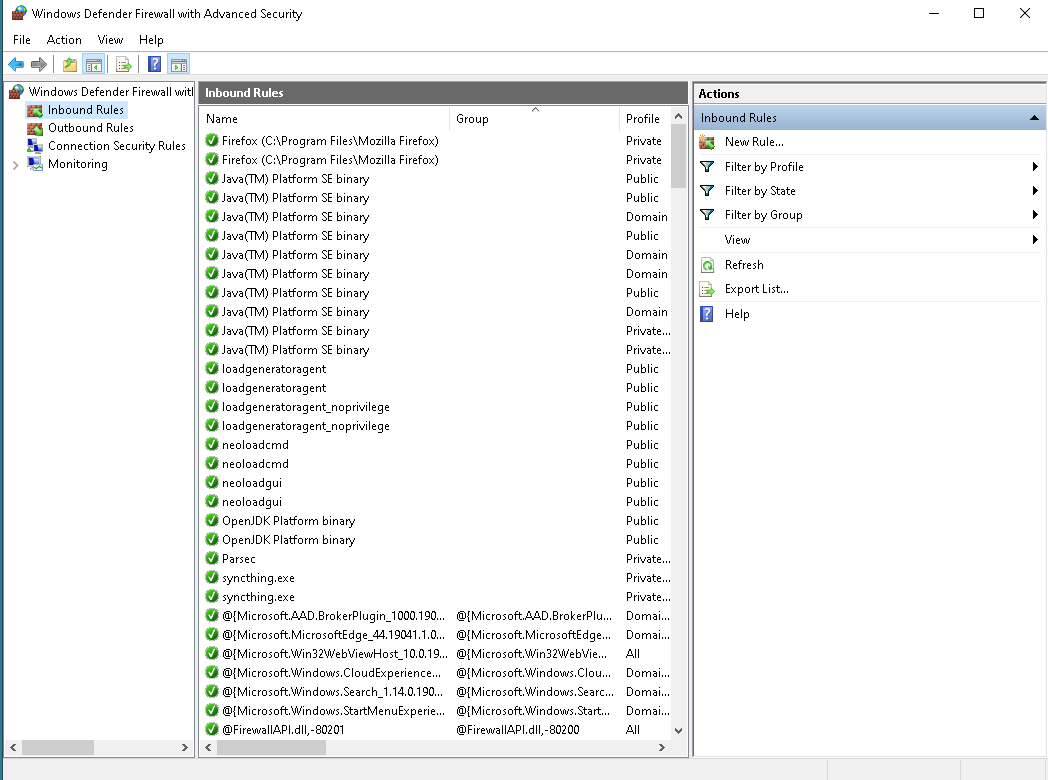The image size is (1048, 780).
Task: Click Refresh in the Actions pane
Action: (x=744, y=265)
